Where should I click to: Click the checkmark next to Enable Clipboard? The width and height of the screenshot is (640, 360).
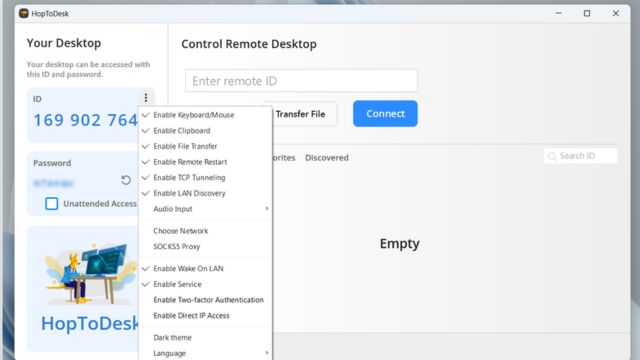click(x=145, y=131)
